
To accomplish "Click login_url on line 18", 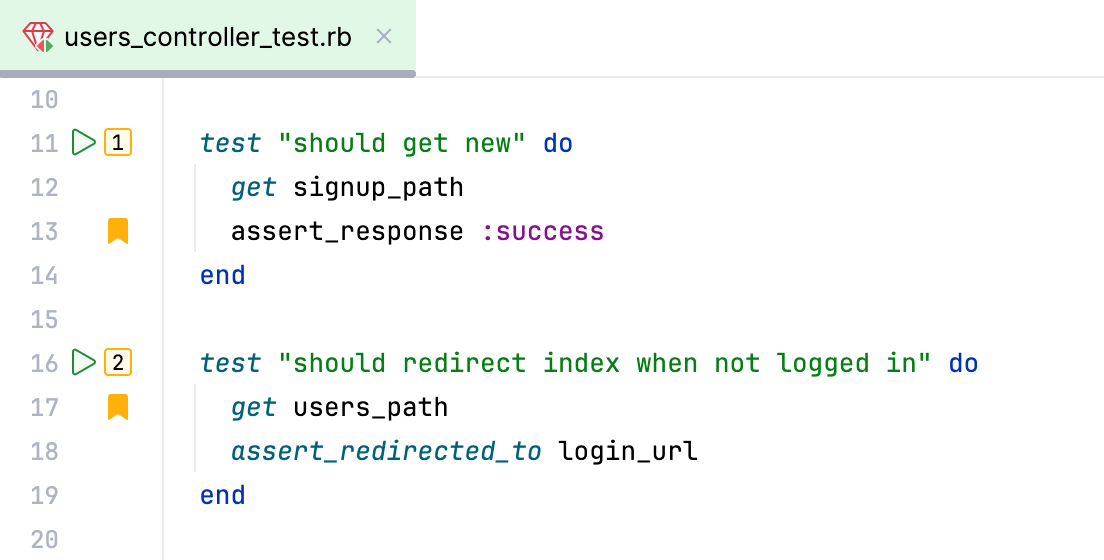I will (x=628, y=451).
